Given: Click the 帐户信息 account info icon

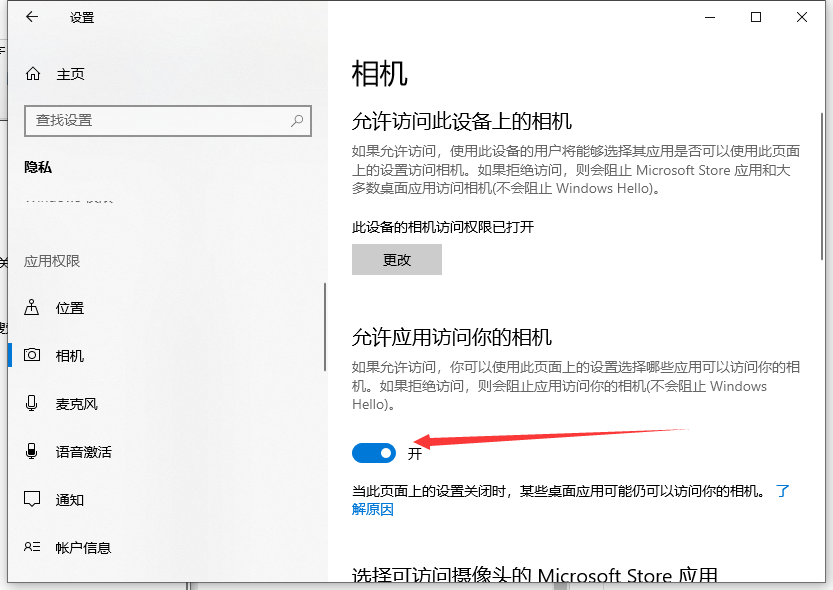Looking at the screenshot, I should pyautogui.click(x=33, y=548).
